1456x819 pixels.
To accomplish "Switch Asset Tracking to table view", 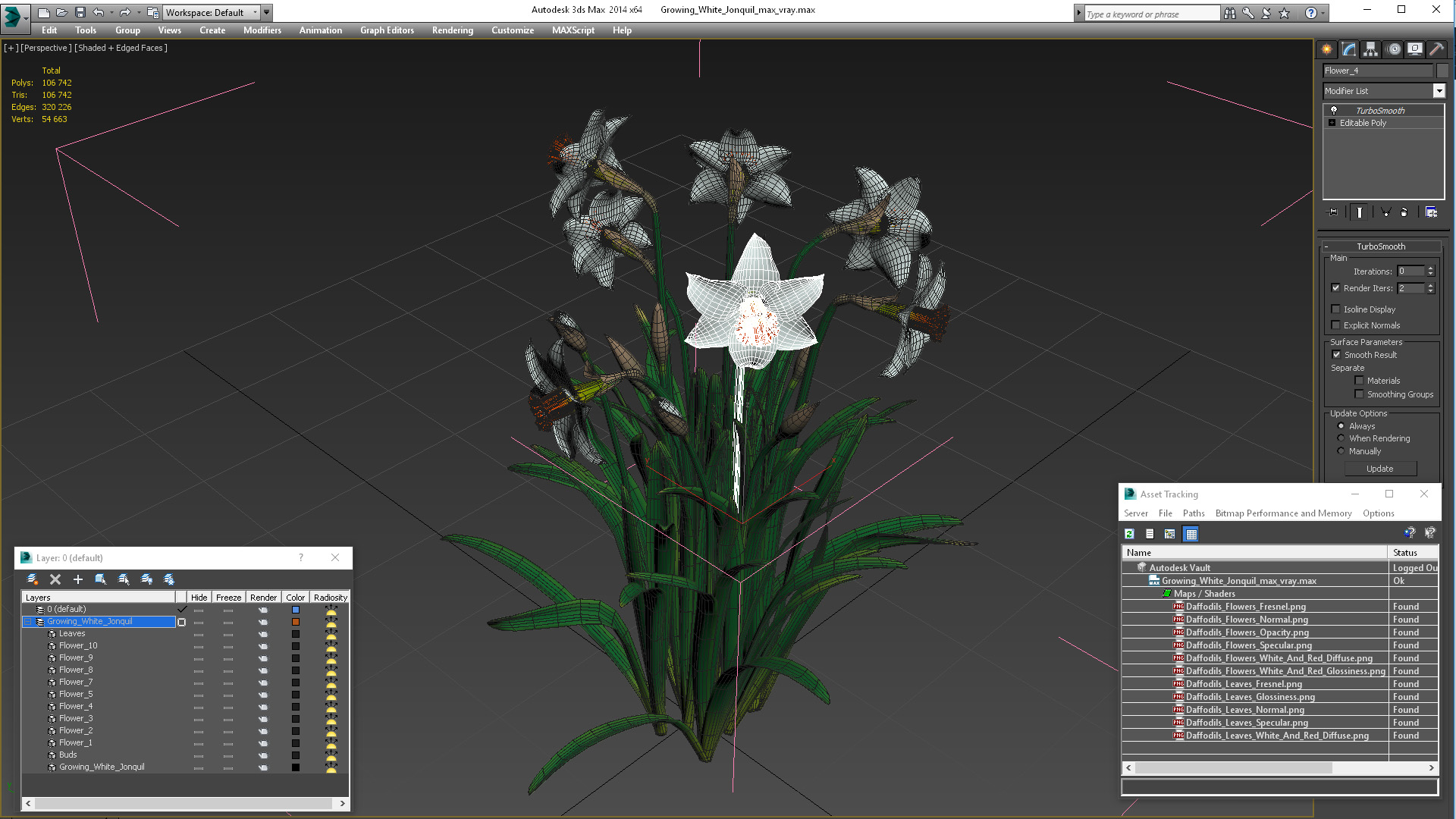I will click(1191, 534).
